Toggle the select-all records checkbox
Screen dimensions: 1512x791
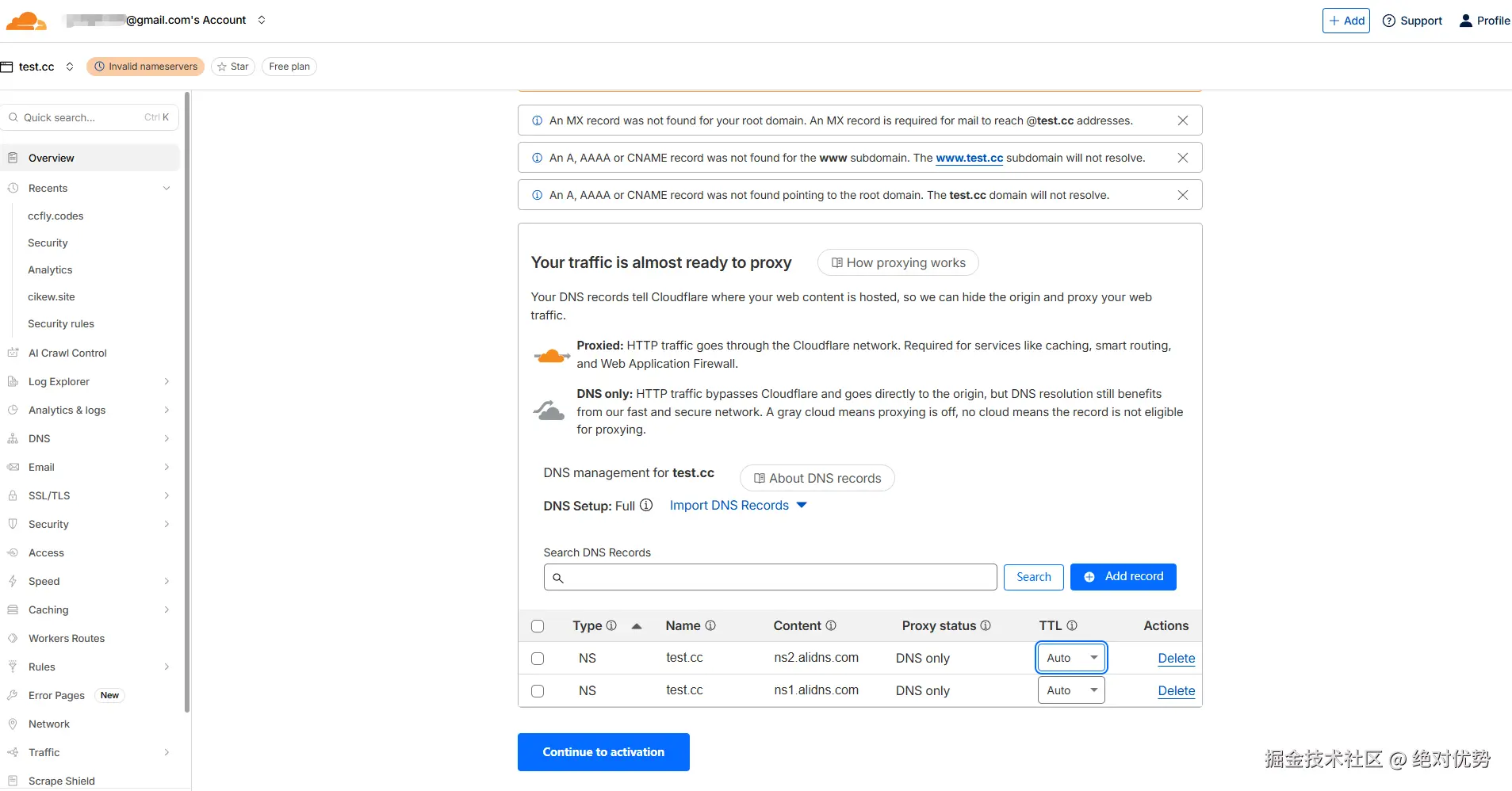click(x=538, y=626)
